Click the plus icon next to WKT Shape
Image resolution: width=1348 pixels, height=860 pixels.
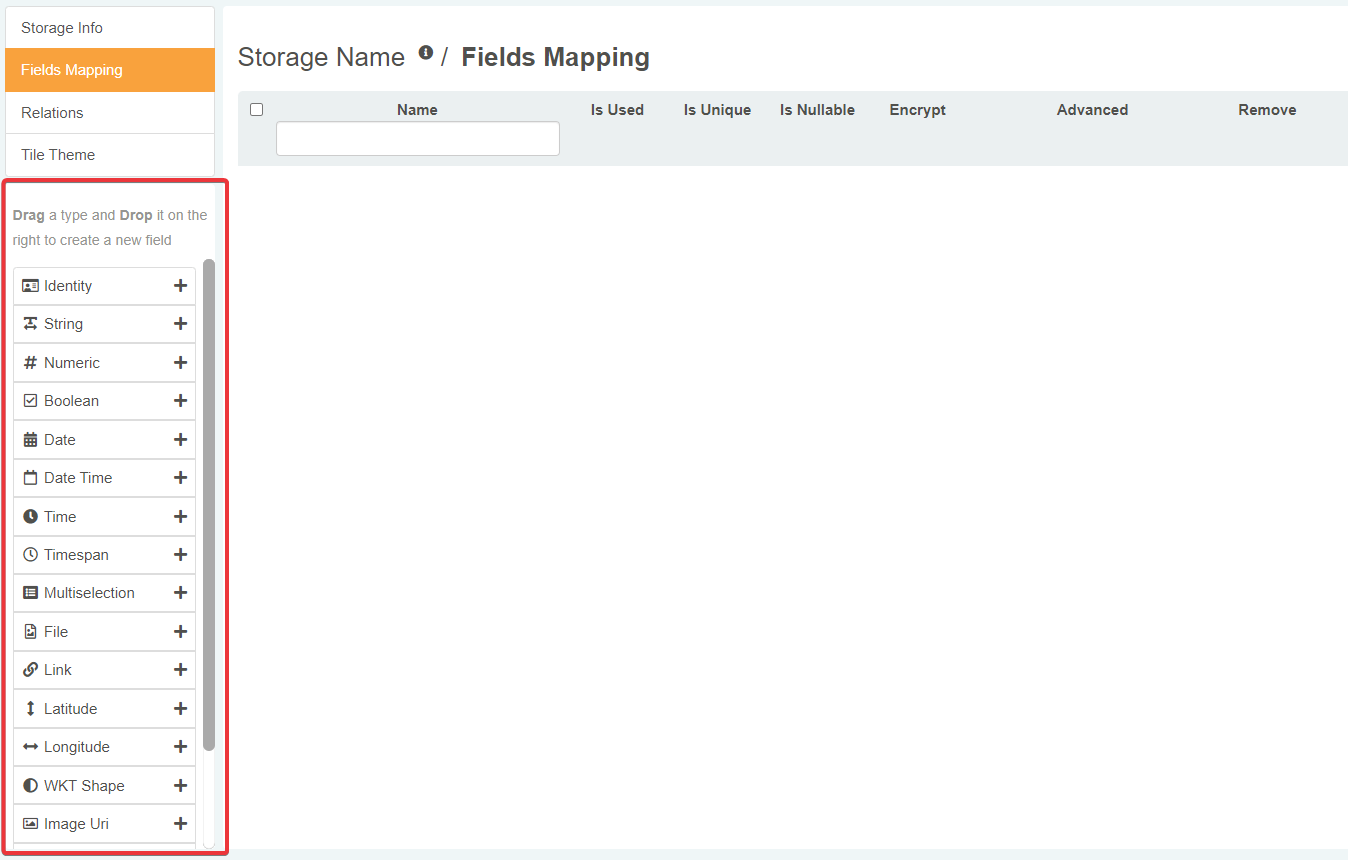180,786
